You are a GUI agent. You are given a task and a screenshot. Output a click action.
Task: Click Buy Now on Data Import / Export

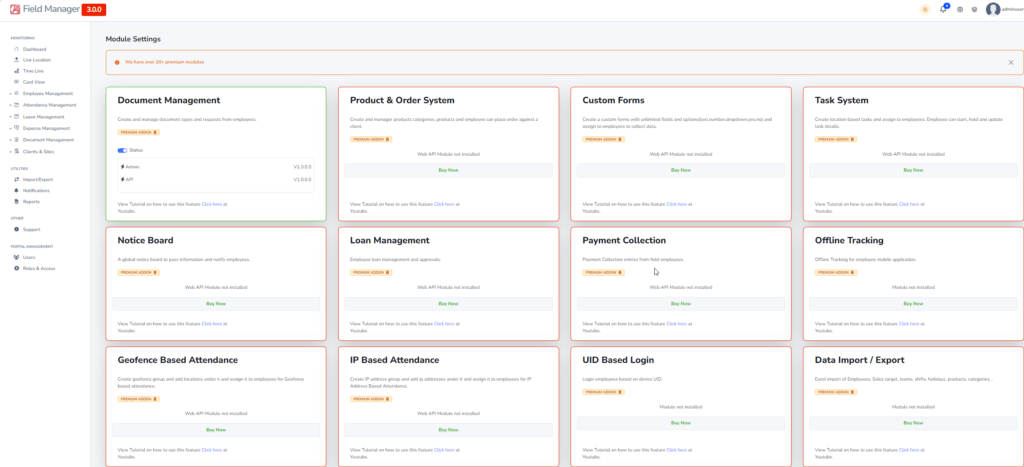pos(913,423)
